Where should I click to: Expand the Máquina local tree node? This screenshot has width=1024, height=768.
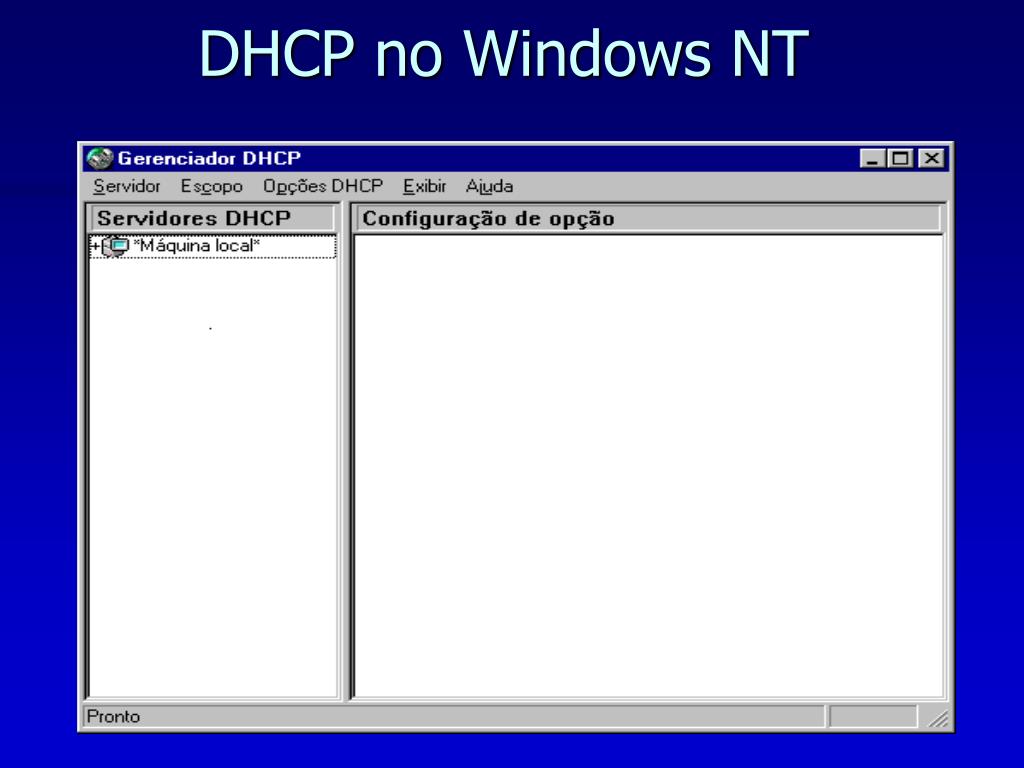click(x=95, y=246)
